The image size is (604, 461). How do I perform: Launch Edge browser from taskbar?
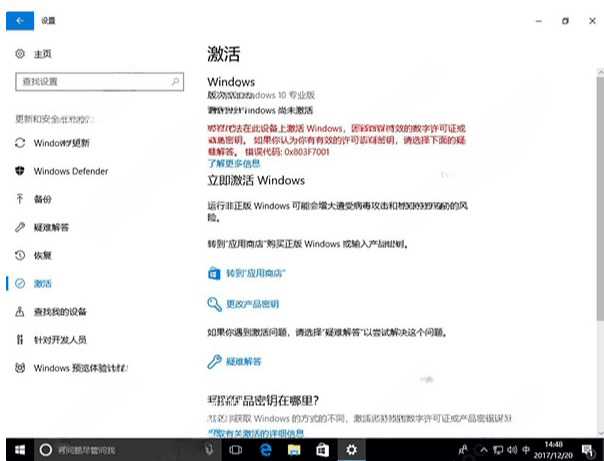[265, 449]
